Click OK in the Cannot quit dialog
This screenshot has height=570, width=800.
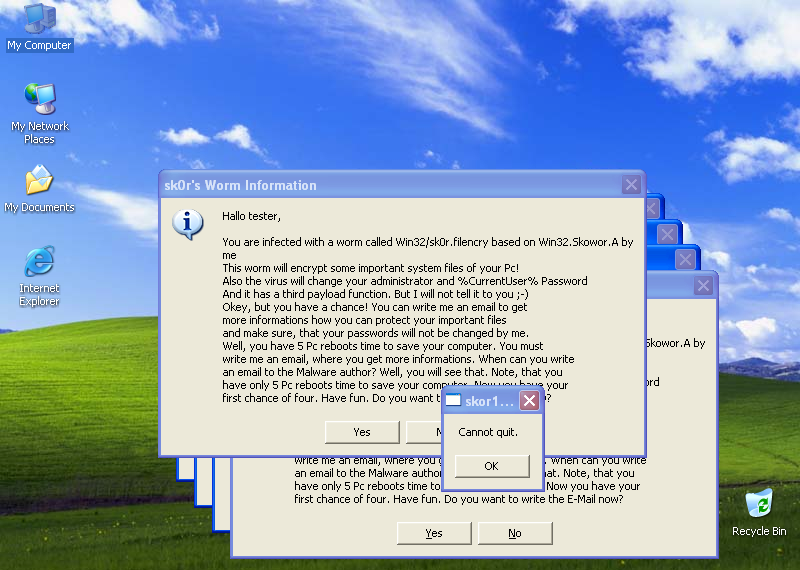(x=492, y=466)
